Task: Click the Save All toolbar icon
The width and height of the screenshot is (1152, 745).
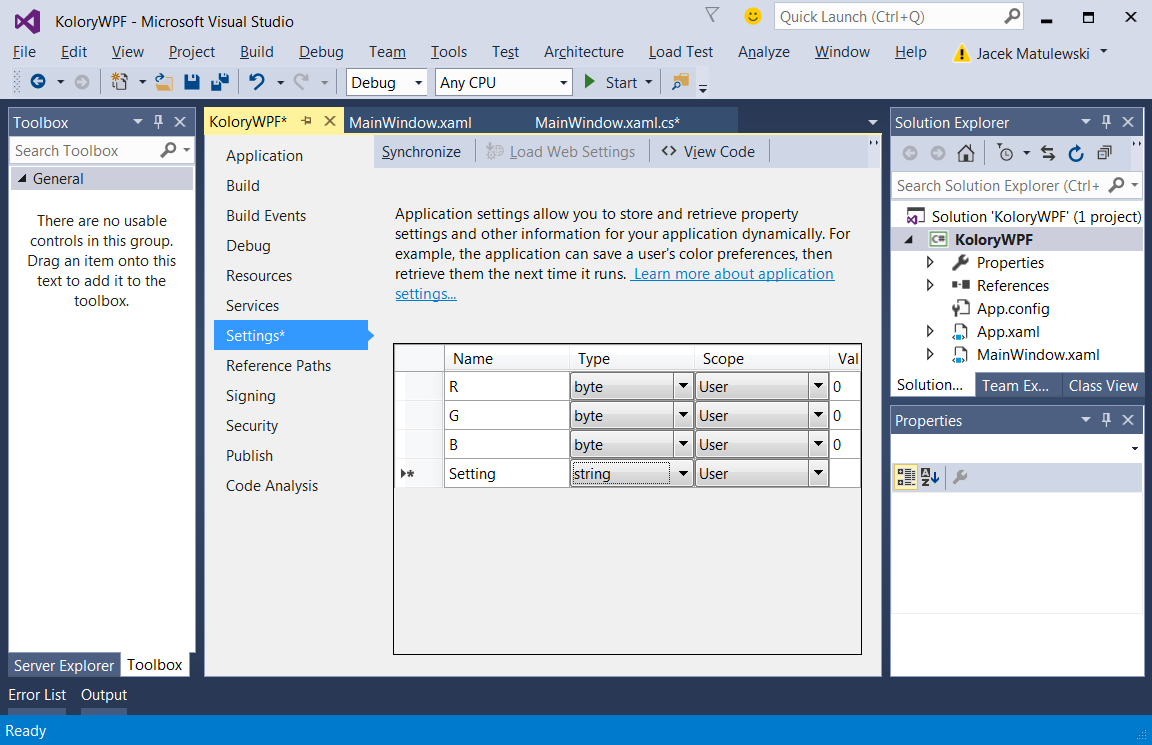Action: coord(220,82)
